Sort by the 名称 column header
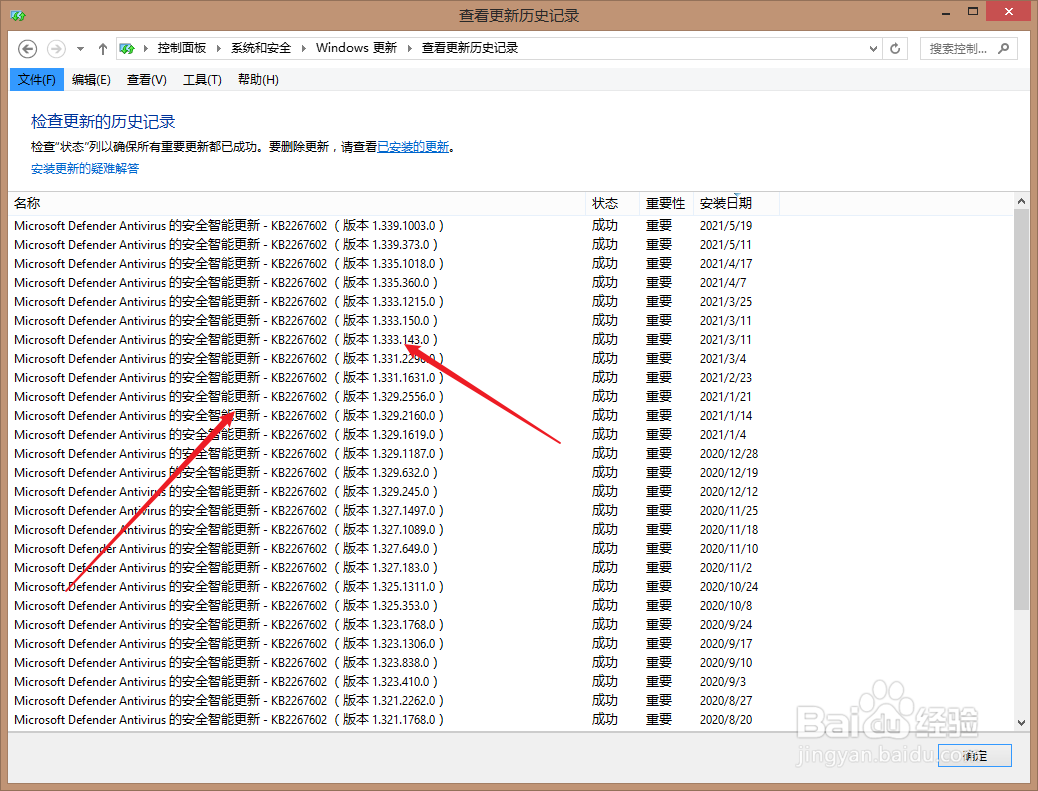 [297, 204]
